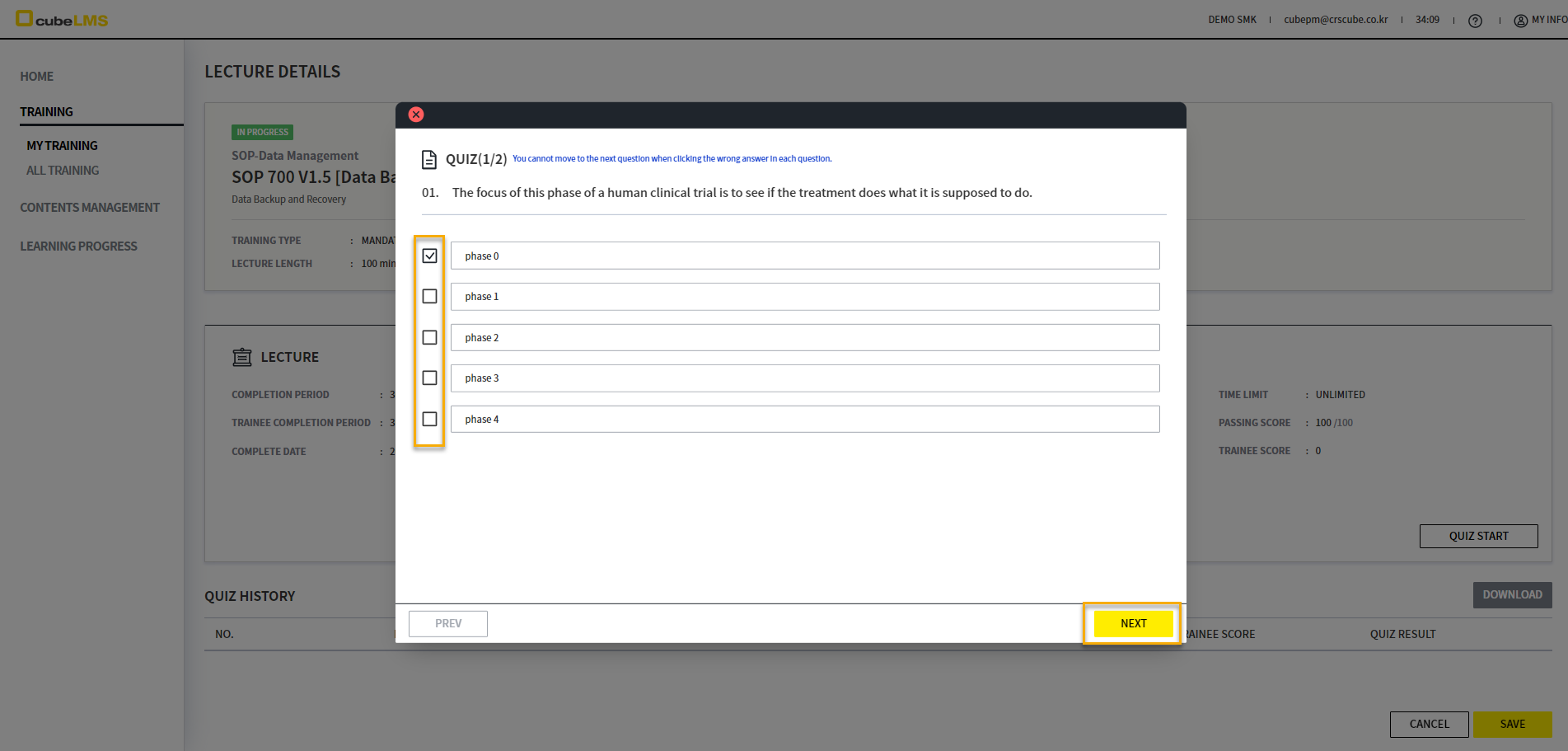
Task: Enable the phase 4 checkbox
Action: pyautogui.click(x=429, y=419)
